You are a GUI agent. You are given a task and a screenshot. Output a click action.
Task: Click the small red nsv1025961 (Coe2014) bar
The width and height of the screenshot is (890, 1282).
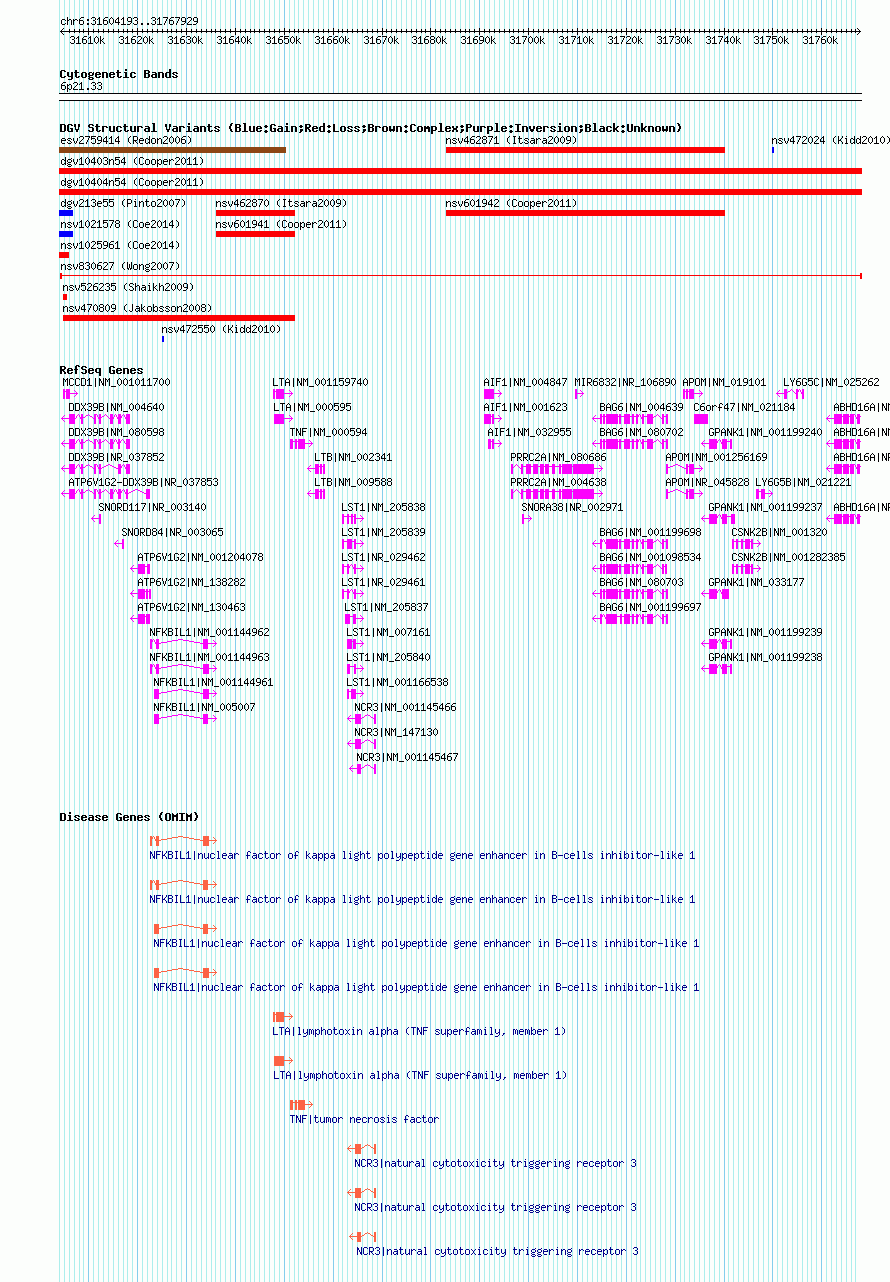64,255
